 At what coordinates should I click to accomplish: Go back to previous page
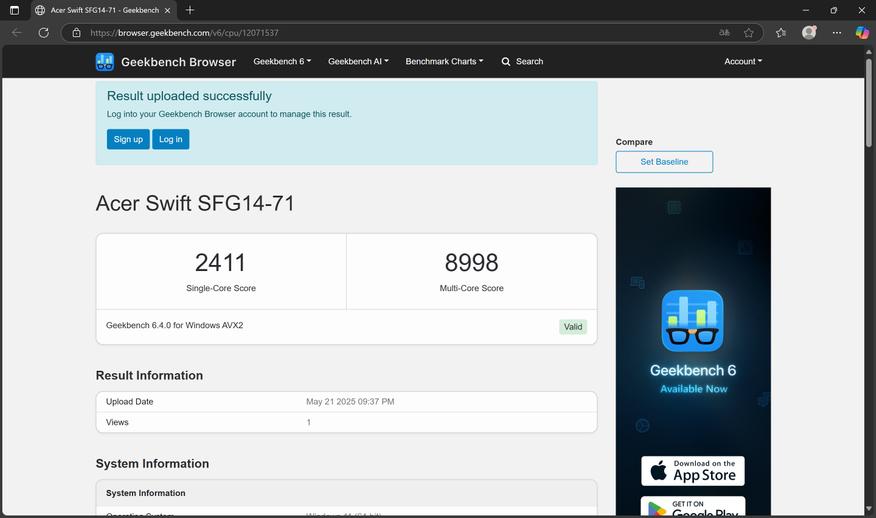(17, 32)
